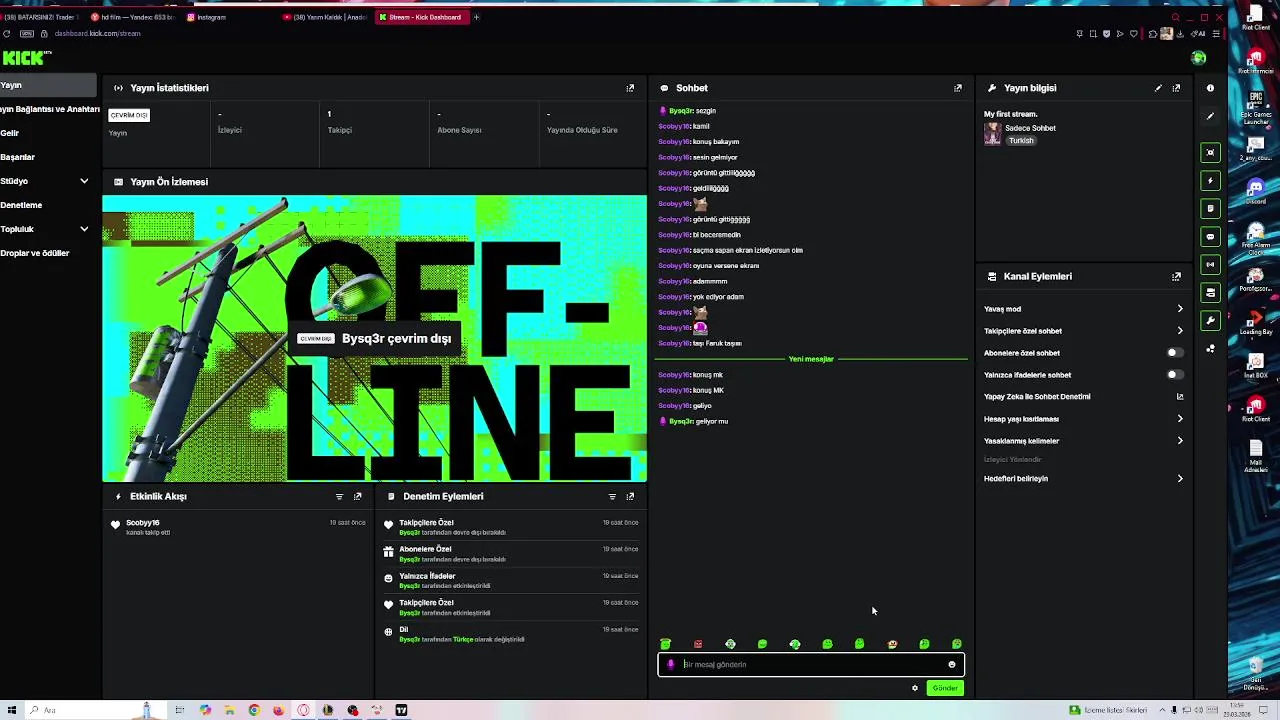Click the info icon in right widget bar
This screenshot has width=1280, height=720.
click(x=1210, y=88)
